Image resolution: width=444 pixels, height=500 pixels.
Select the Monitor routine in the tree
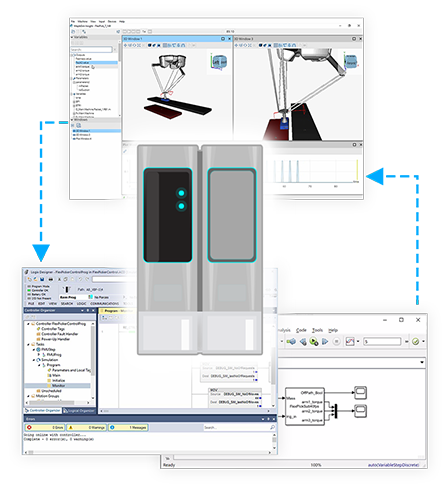(58, 386)
